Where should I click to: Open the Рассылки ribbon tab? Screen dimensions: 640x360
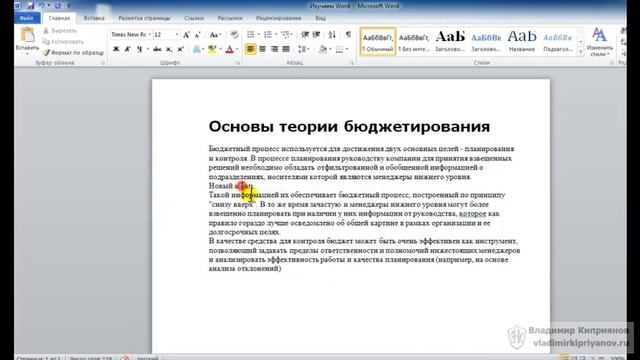point(229,18)
